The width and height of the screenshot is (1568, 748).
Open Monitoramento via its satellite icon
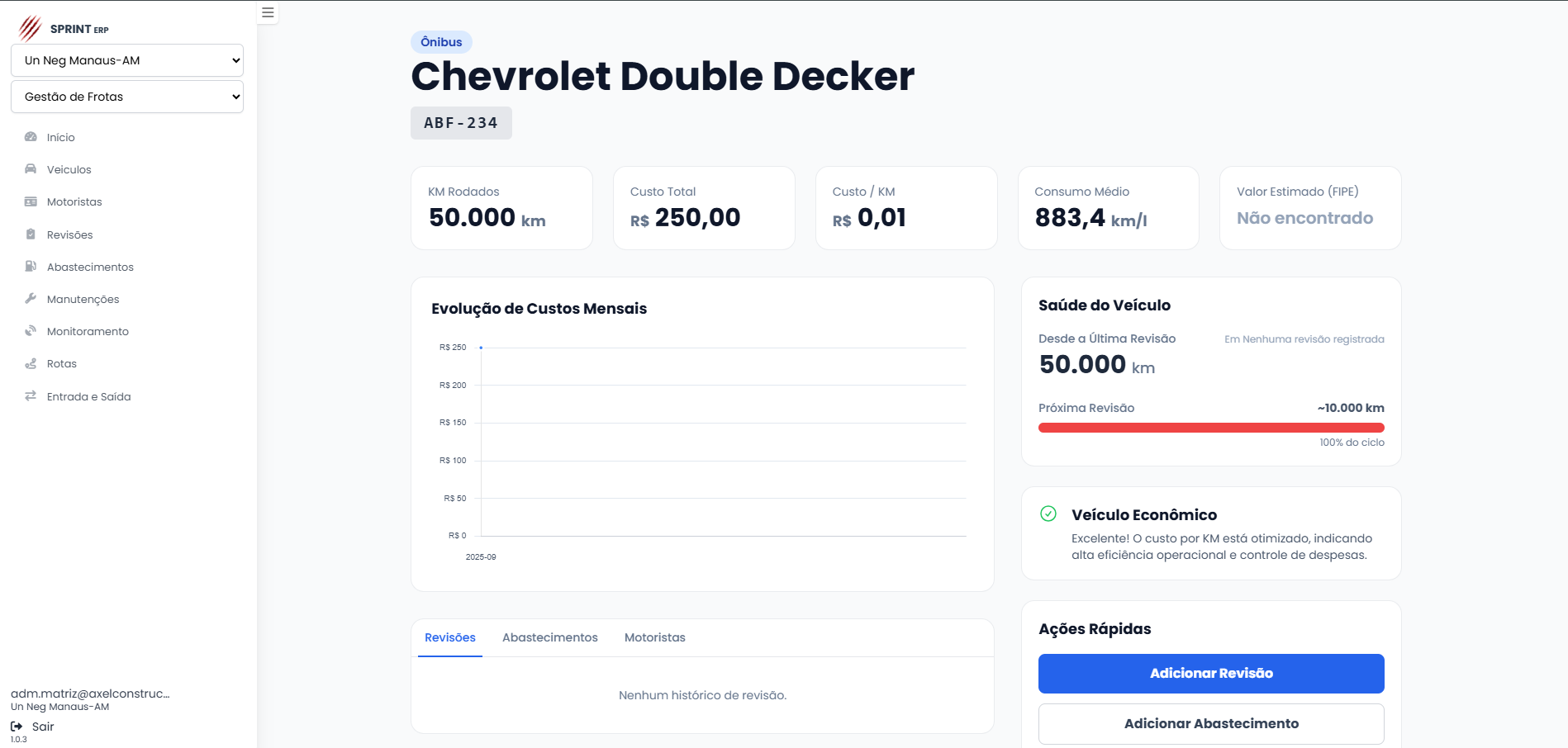(x=31, y=331)
